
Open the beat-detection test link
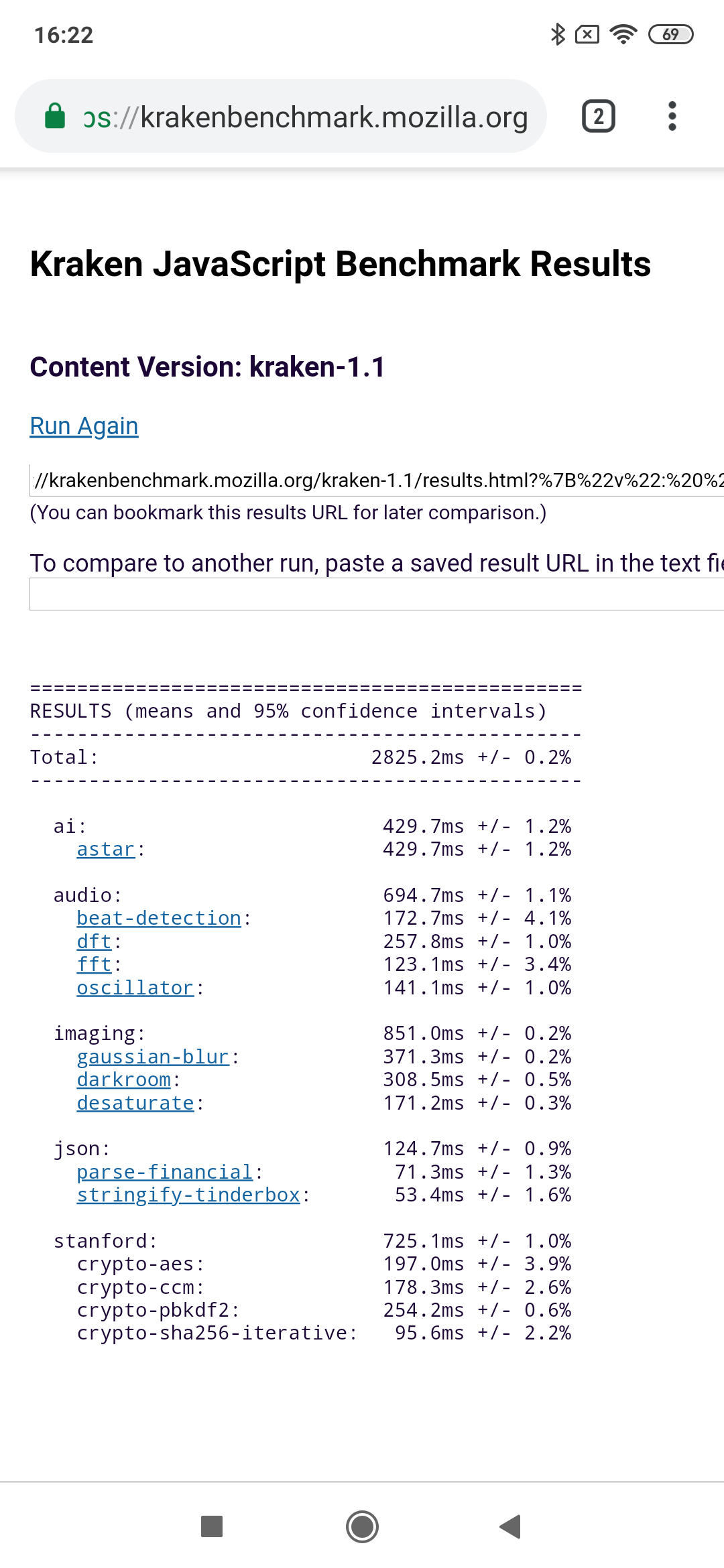click(159, 919)
